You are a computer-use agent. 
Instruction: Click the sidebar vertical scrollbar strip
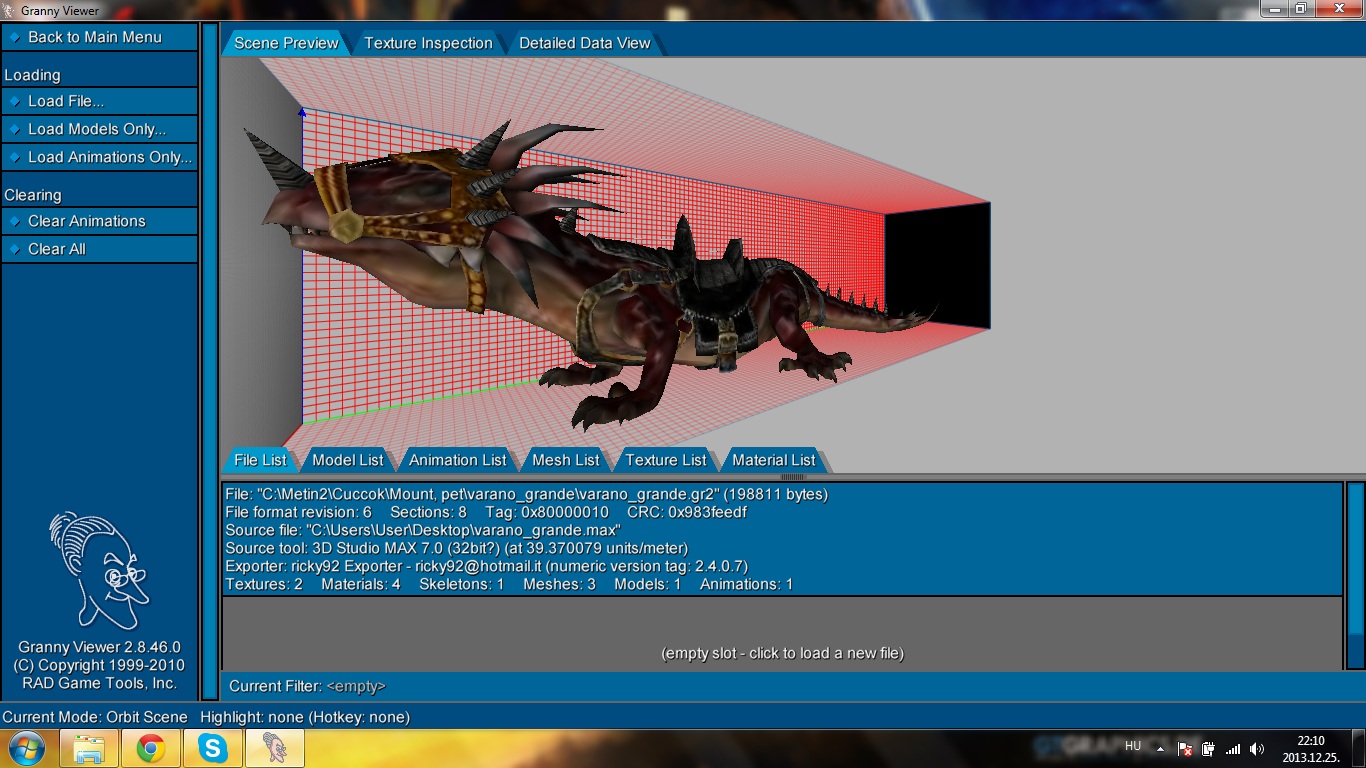pyautogui.click(x=210, y=361)
